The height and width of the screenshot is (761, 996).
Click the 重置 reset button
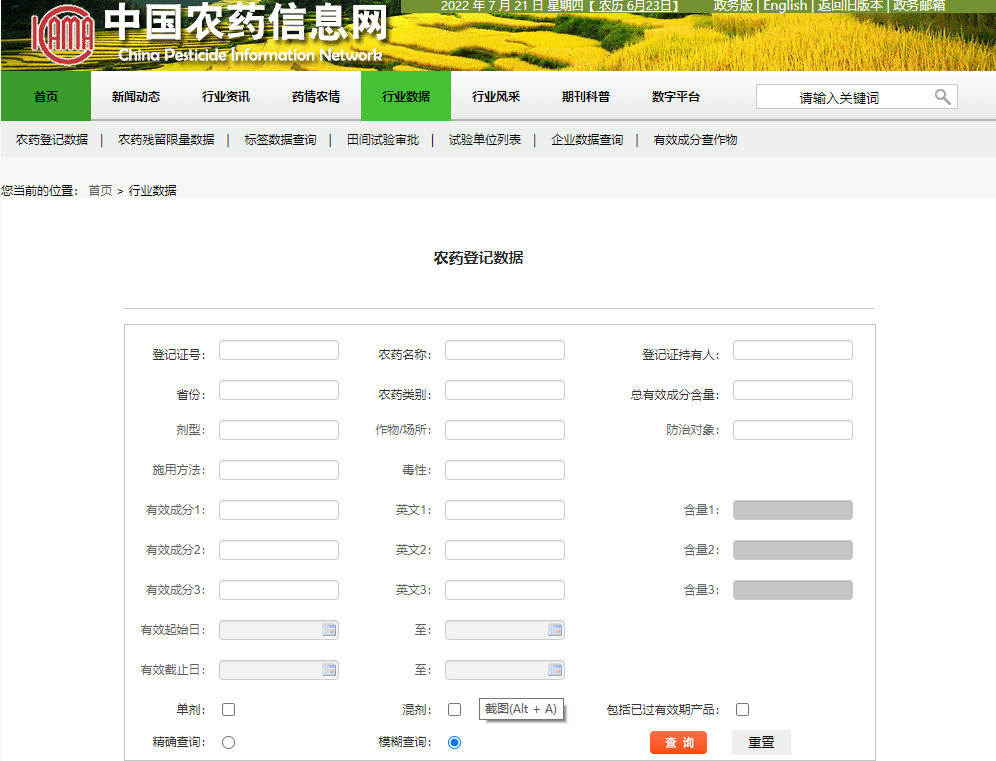click(760, 742)
